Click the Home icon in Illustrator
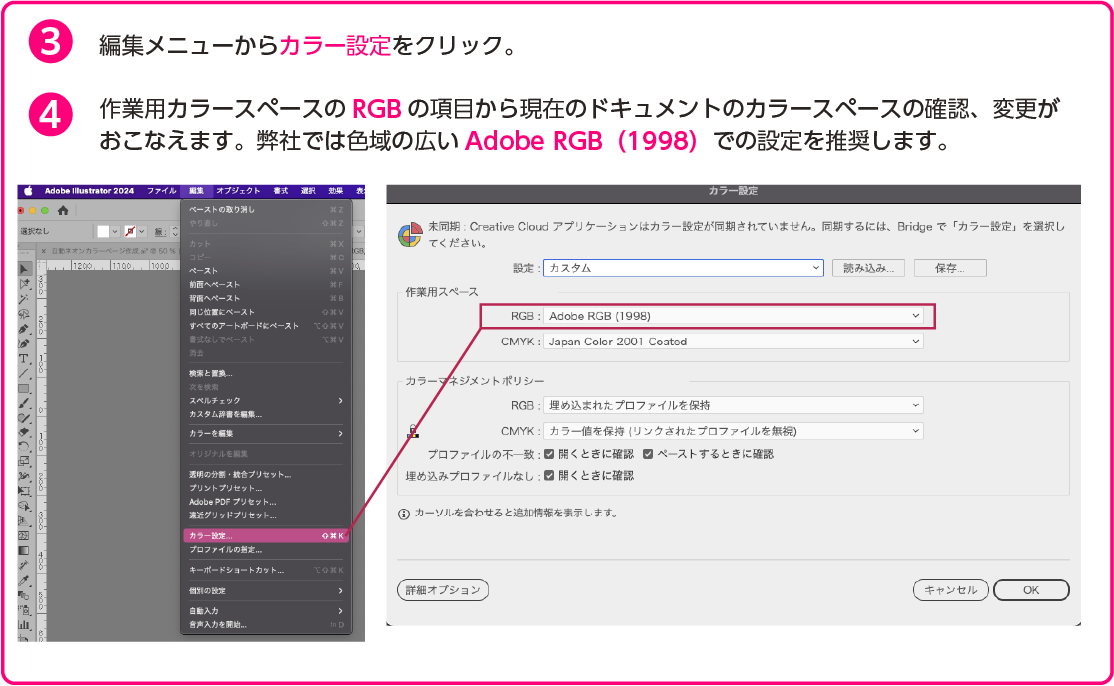 click(x=63, y=210)
